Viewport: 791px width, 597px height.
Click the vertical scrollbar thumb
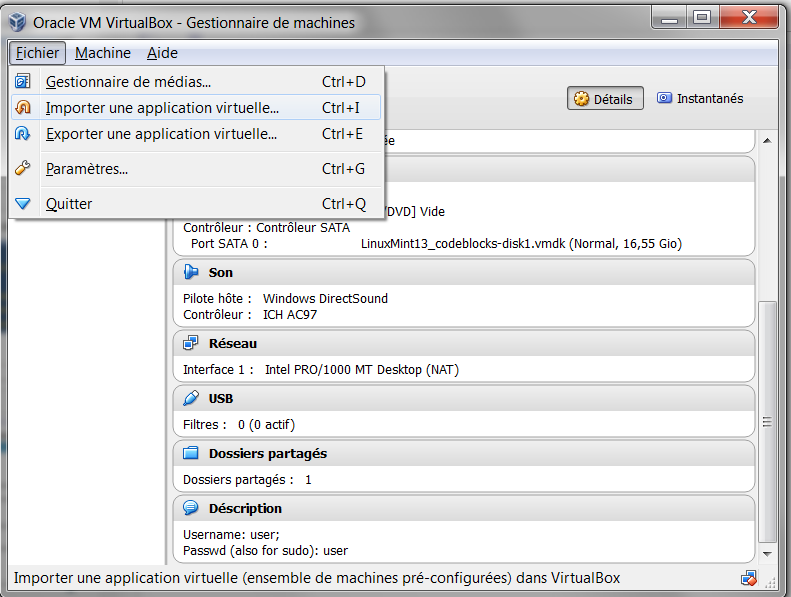(x=767, y=422)
